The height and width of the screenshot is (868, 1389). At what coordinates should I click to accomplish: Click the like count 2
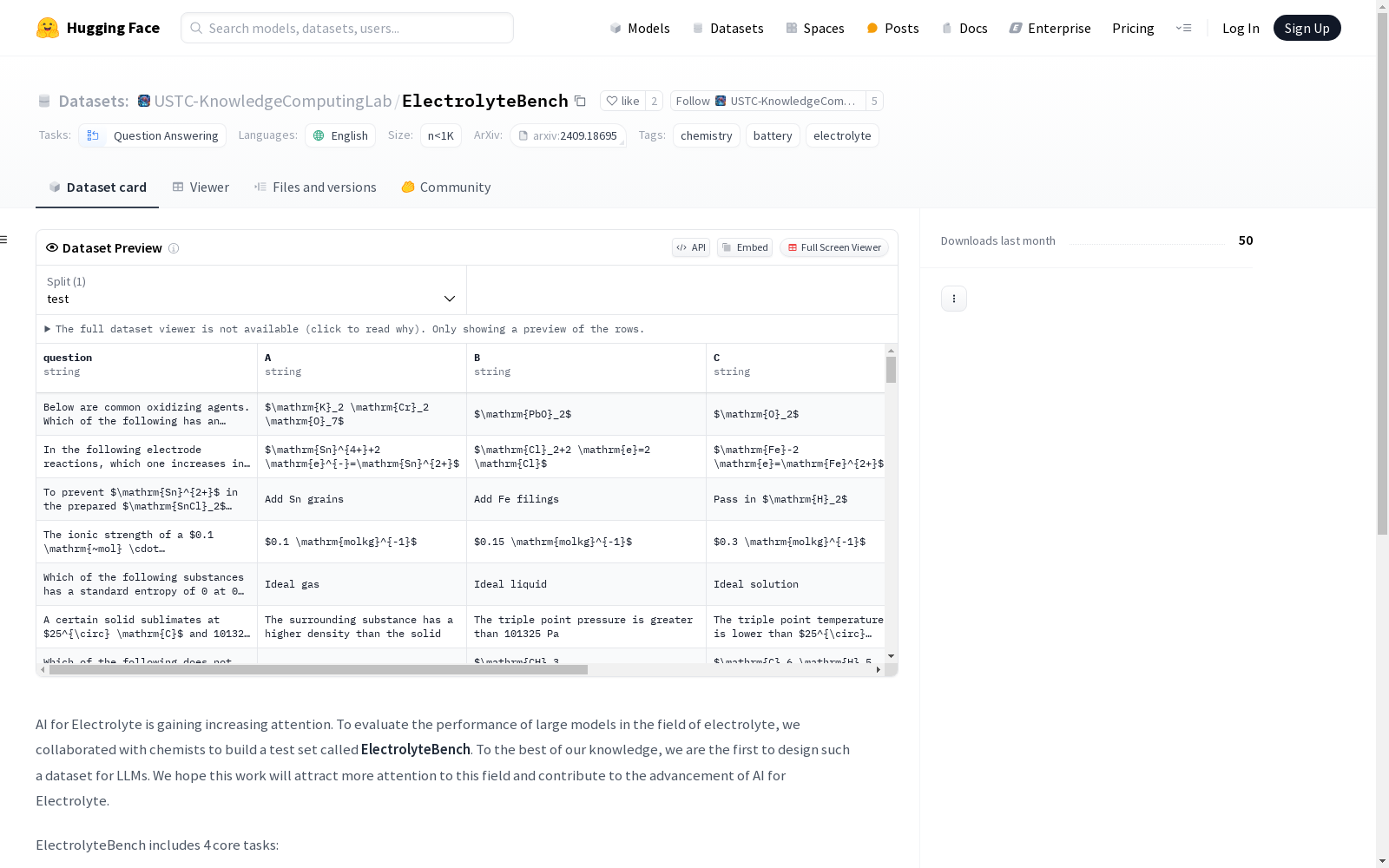coord(655,101)
